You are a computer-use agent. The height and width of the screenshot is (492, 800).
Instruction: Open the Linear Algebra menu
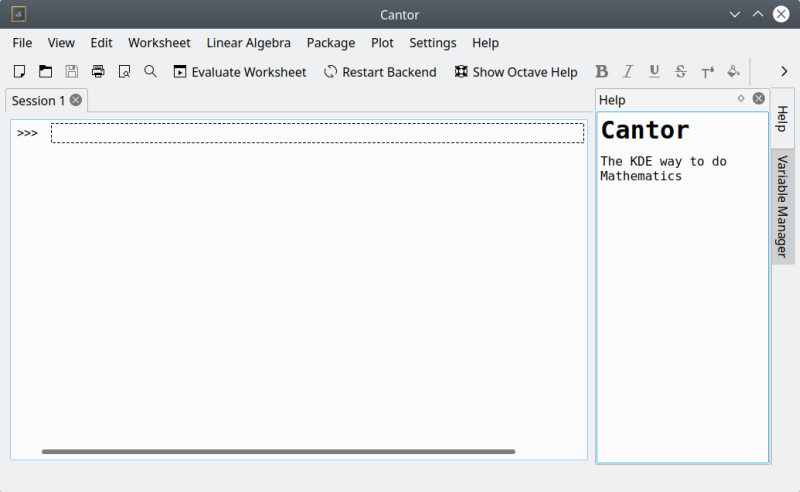click(248, 43)
